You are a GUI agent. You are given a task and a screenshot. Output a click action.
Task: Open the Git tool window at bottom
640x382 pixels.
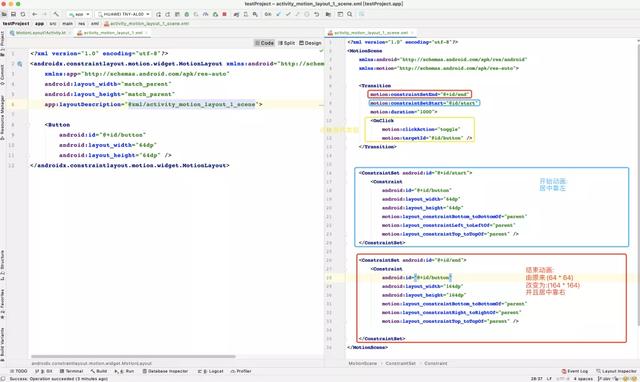[44, 371]
